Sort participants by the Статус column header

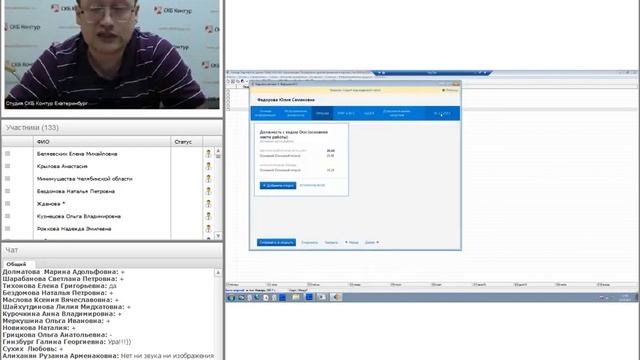[186, 142]
